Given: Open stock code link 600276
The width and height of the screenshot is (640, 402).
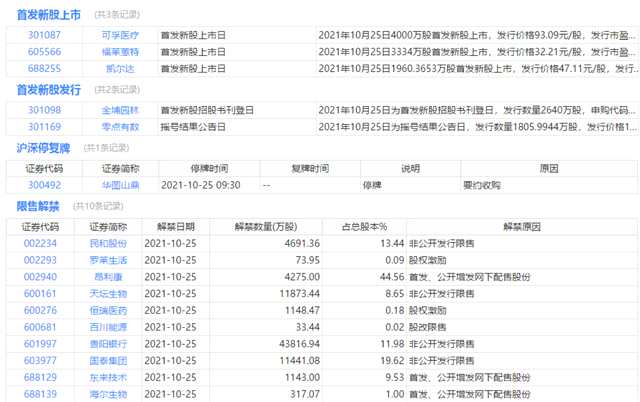Looking at the screenshot, I should click(x=40, y=311).
